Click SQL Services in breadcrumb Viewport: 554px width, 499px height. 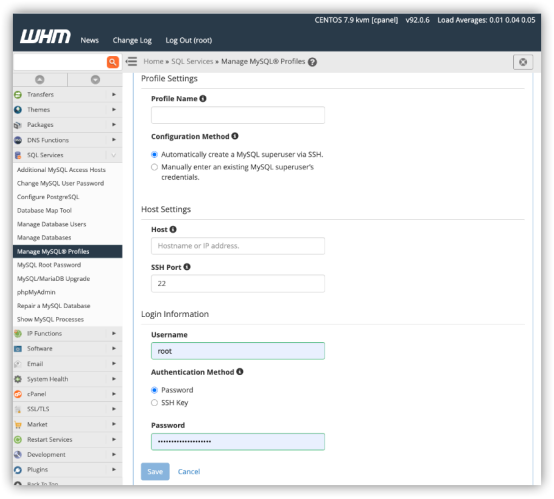pyautogui.click(x=192, y=61)
